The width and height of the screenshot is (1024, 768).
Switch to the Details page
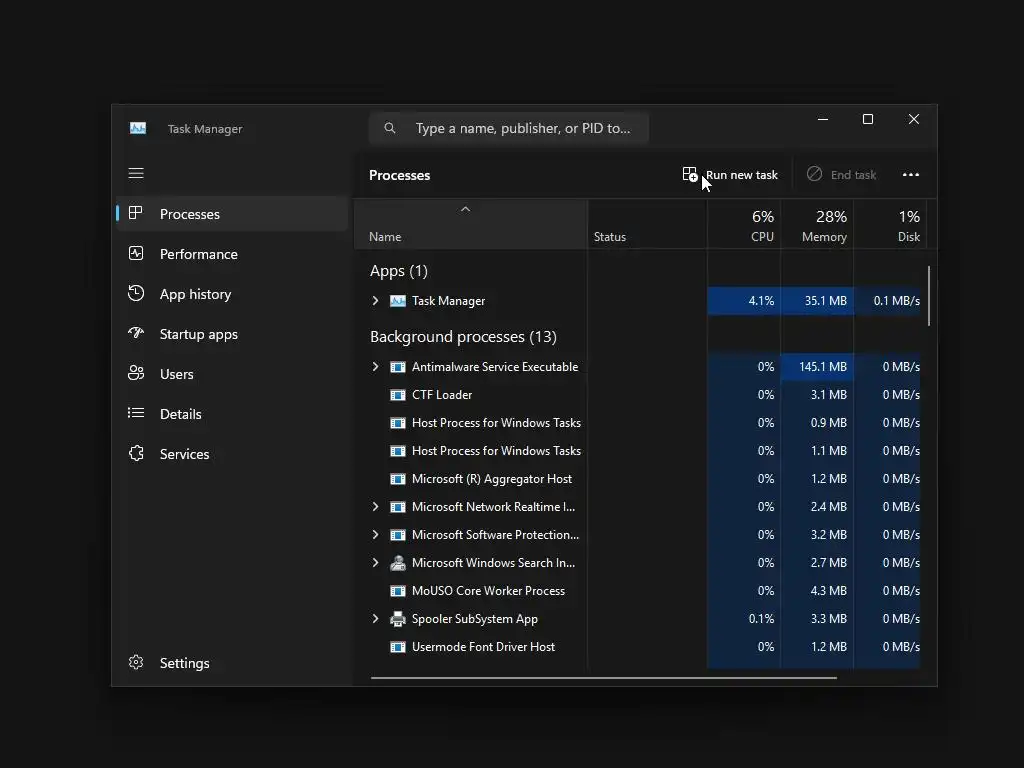(x=232, y=414)
